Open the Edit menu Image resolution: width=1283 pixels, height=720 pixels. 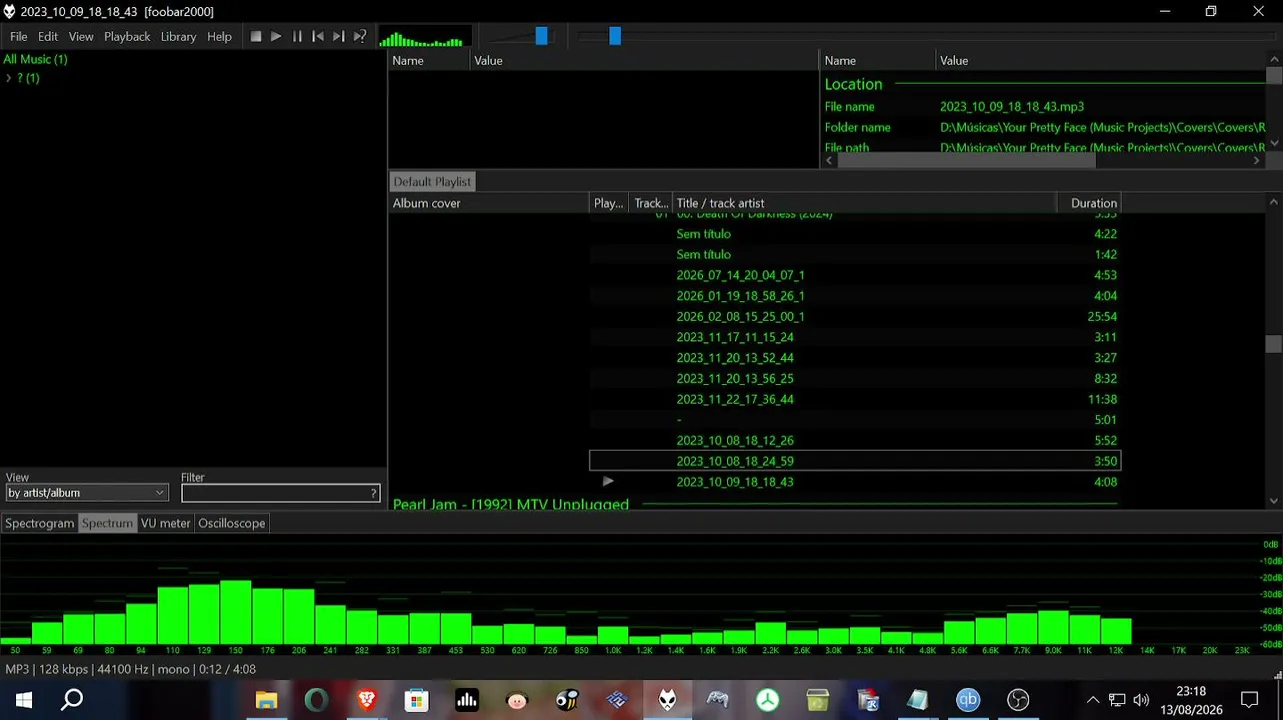48,37
